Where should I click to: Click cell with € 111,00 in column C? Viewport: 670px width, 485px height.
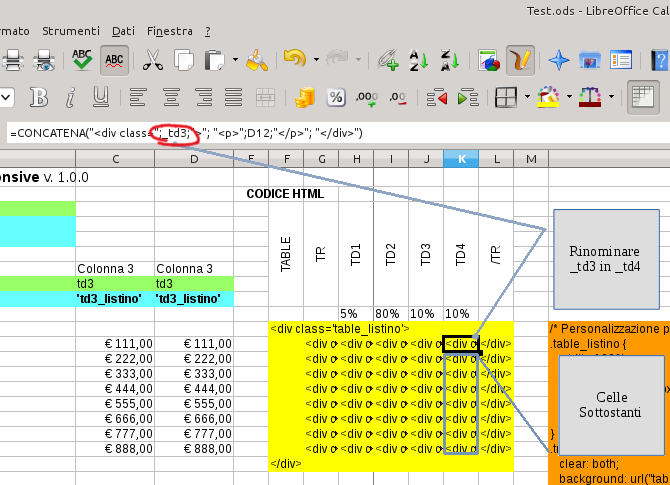(115, 344)
